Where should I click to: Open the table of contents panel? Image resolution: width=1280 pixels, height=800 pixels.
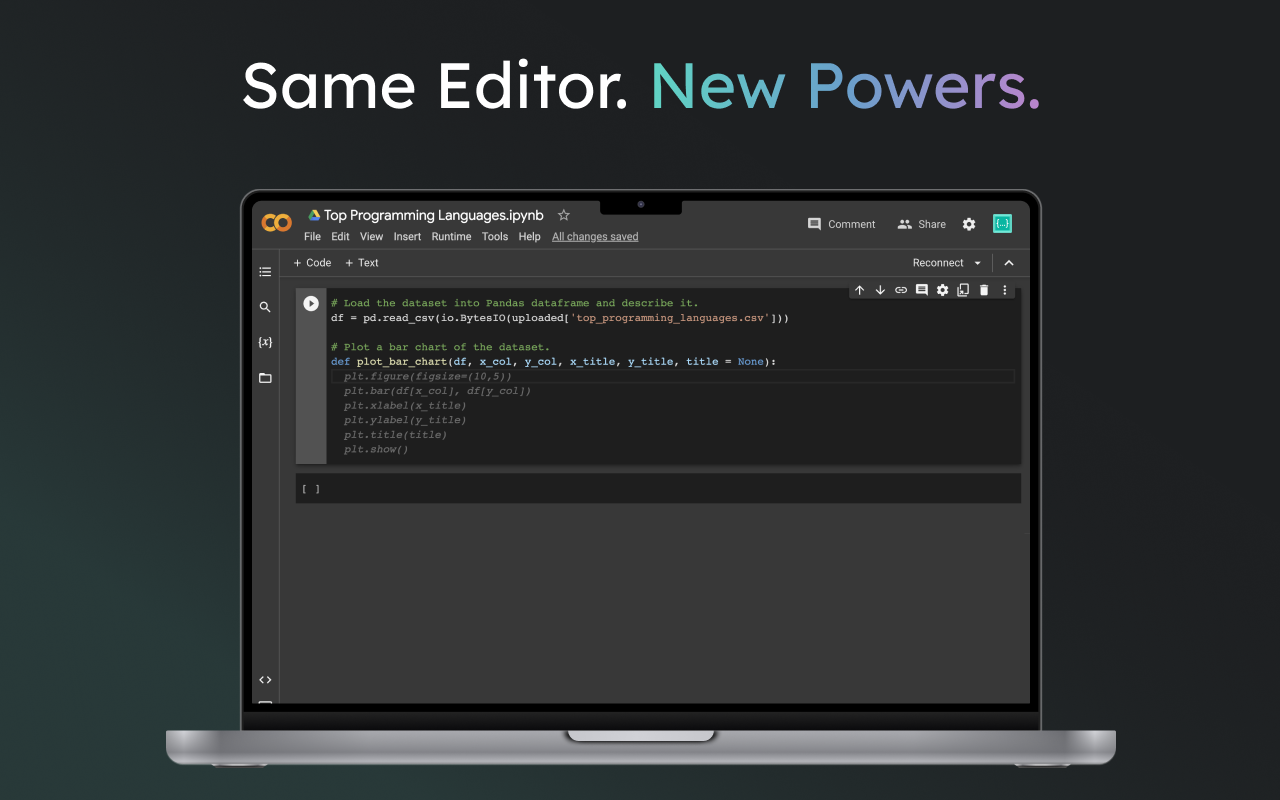[x=265, y=271]
